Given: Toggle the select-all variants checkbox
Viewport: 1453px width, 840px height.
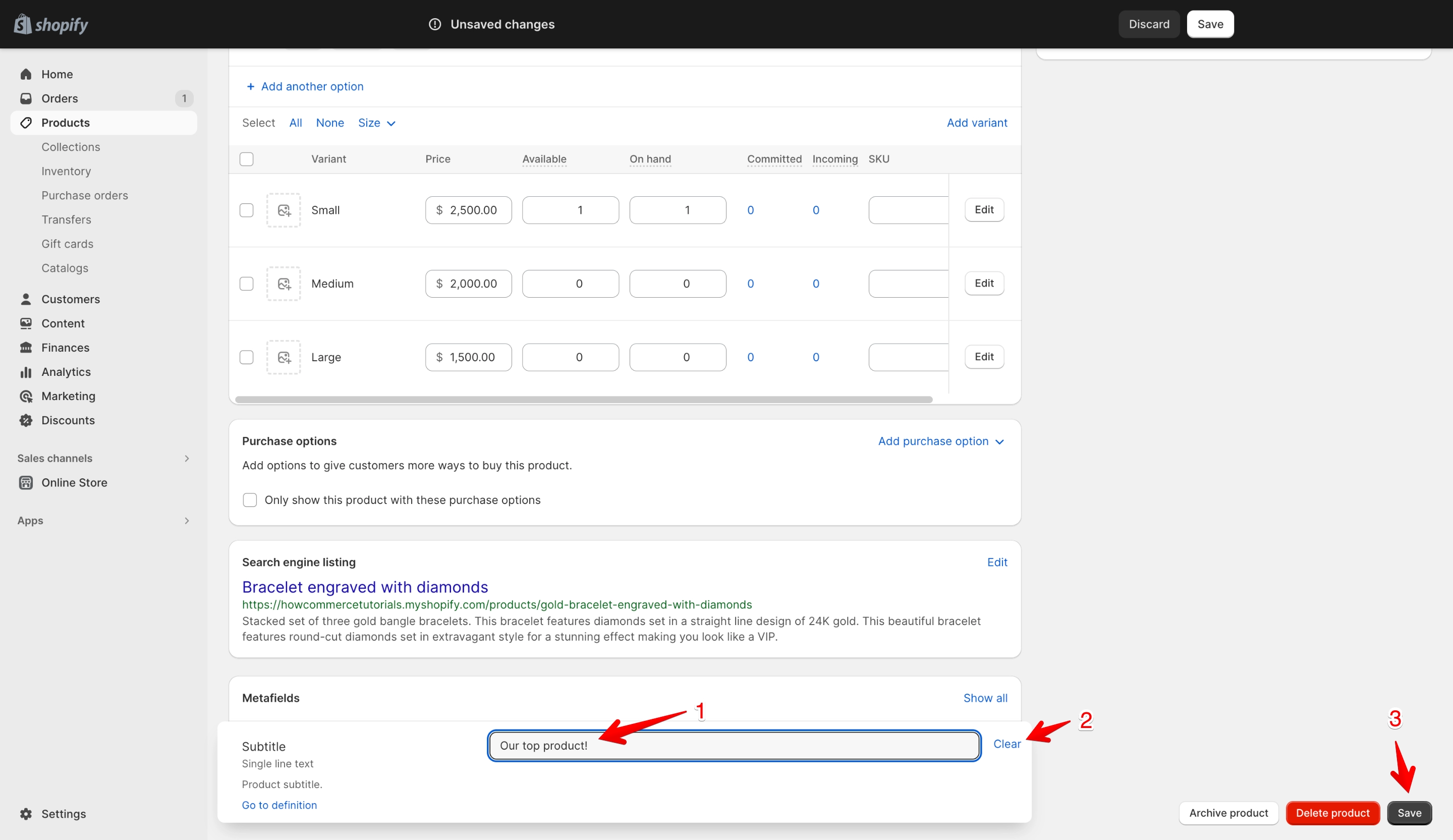Looking at the screenshot, I should click(x=246, y=159).
